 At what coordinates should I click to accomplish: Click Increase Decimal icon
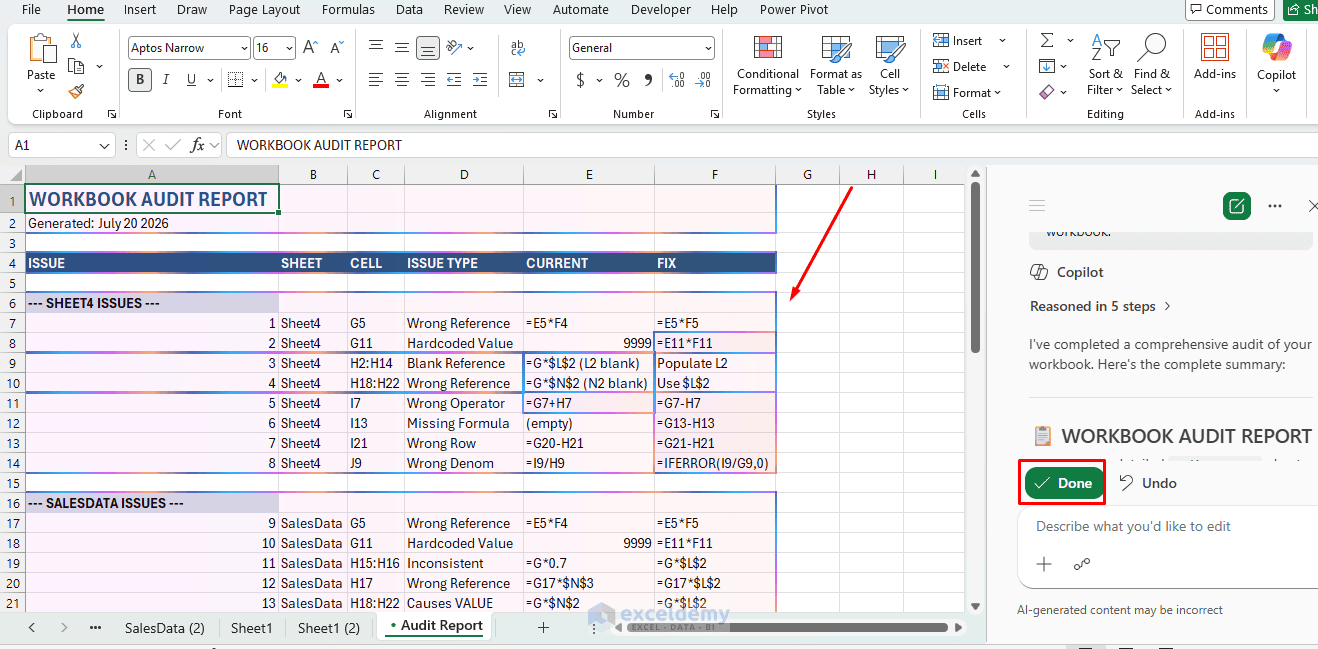point(676,80)
